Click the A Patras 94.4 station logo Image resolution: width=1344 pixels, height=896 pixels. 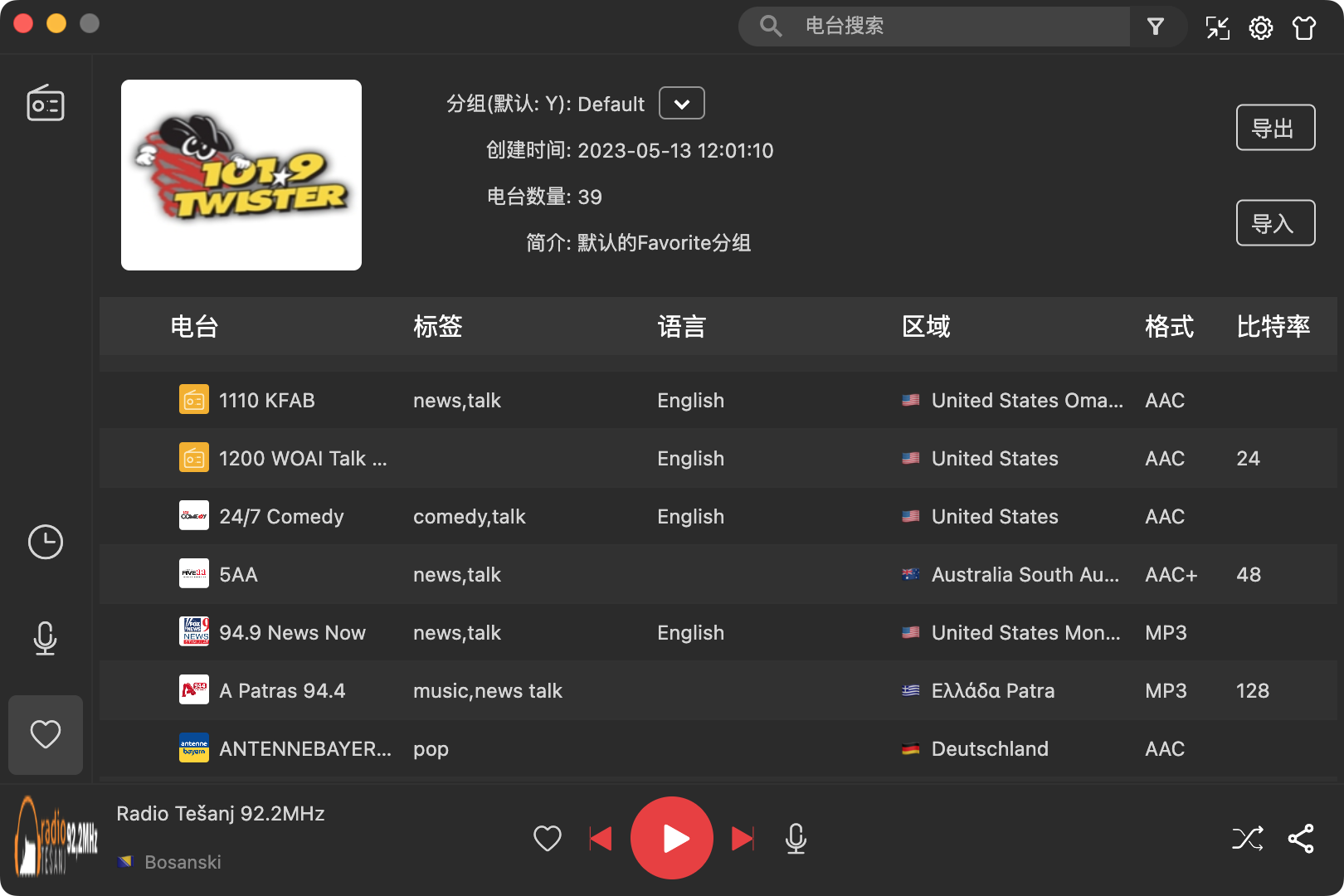[x=194, y=690]
